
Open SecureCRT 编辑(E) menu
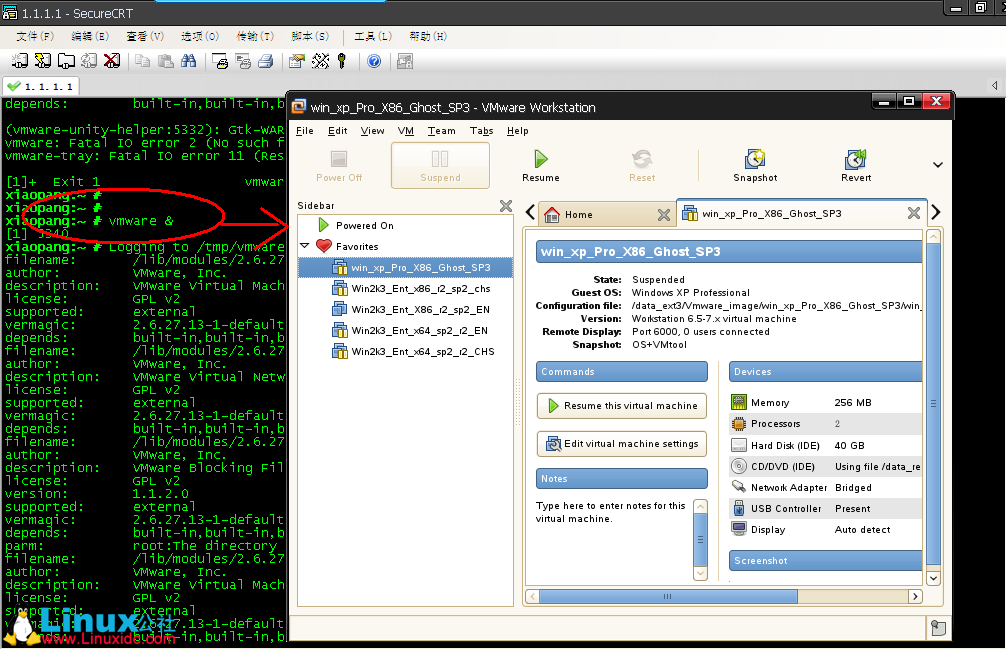[90, 36]
